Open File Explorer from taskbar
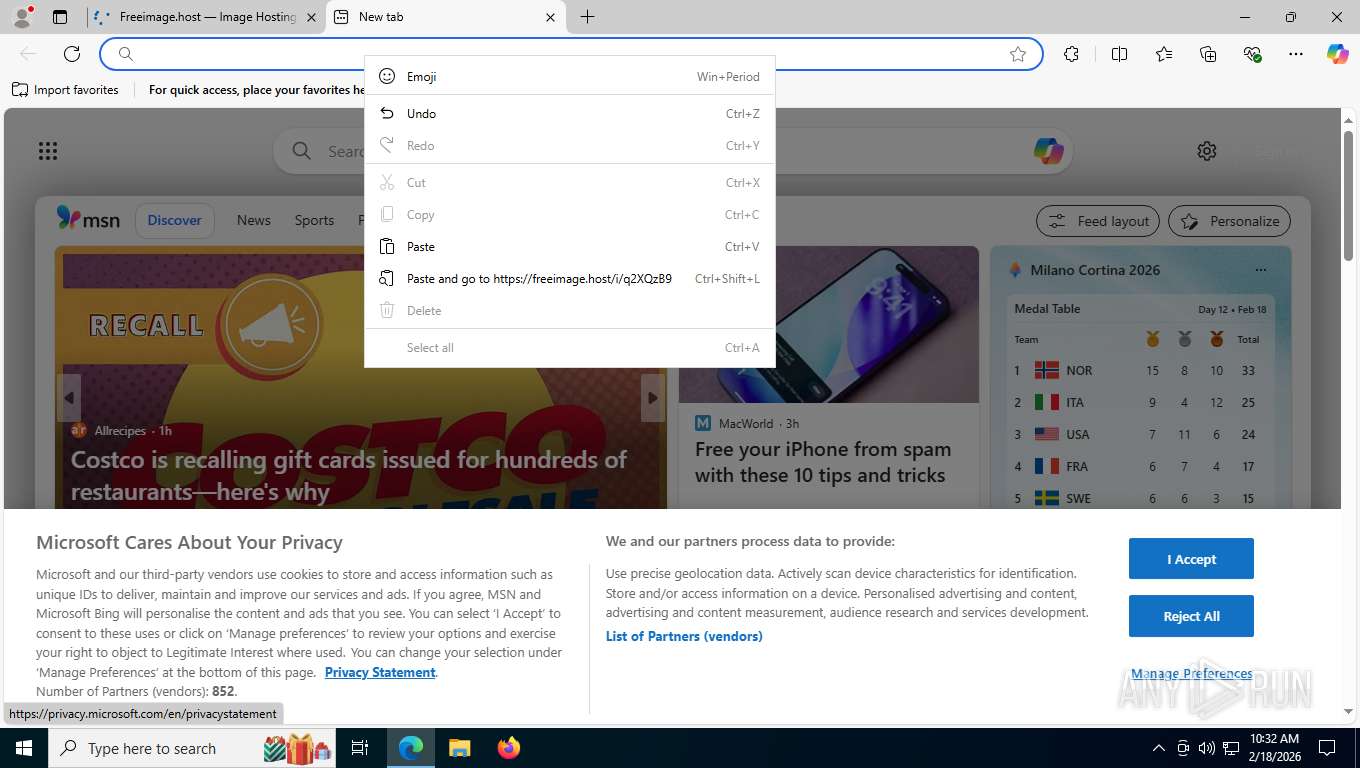This screenshot has height=768, width=1360. (x=459, y=748)
